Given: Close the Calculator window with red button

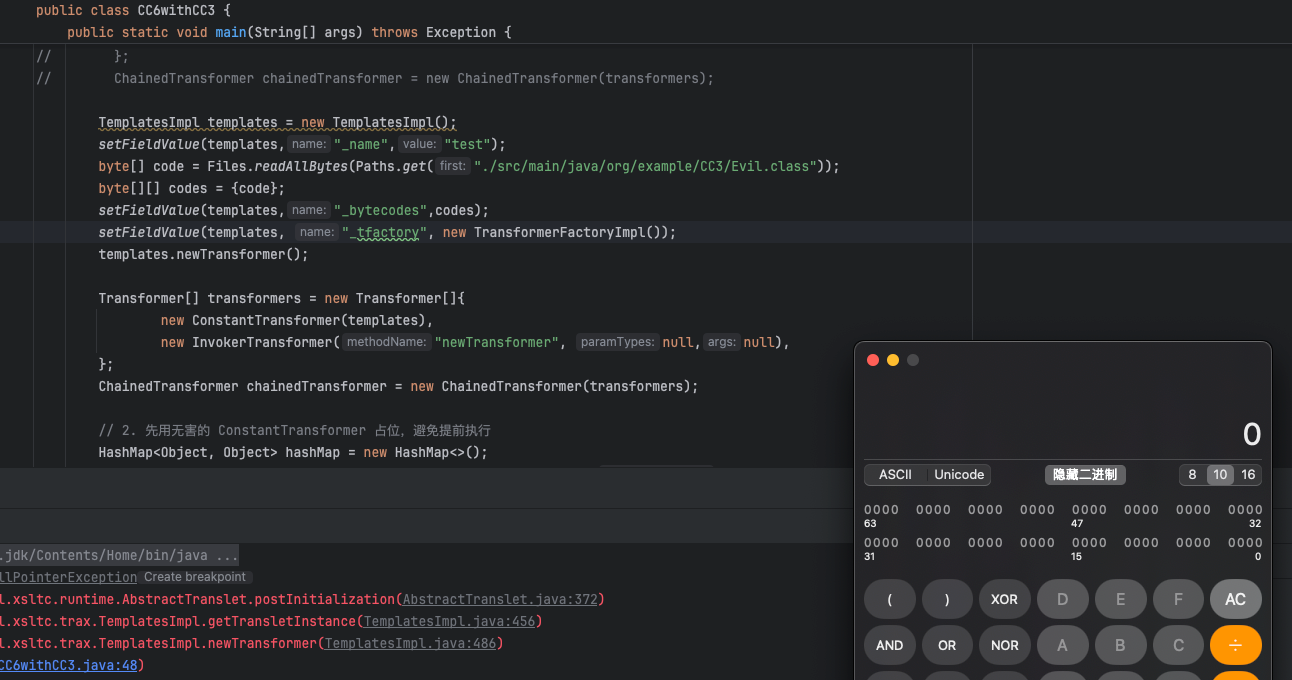Looking at the screenshot, I should click(x=873, y=360).
